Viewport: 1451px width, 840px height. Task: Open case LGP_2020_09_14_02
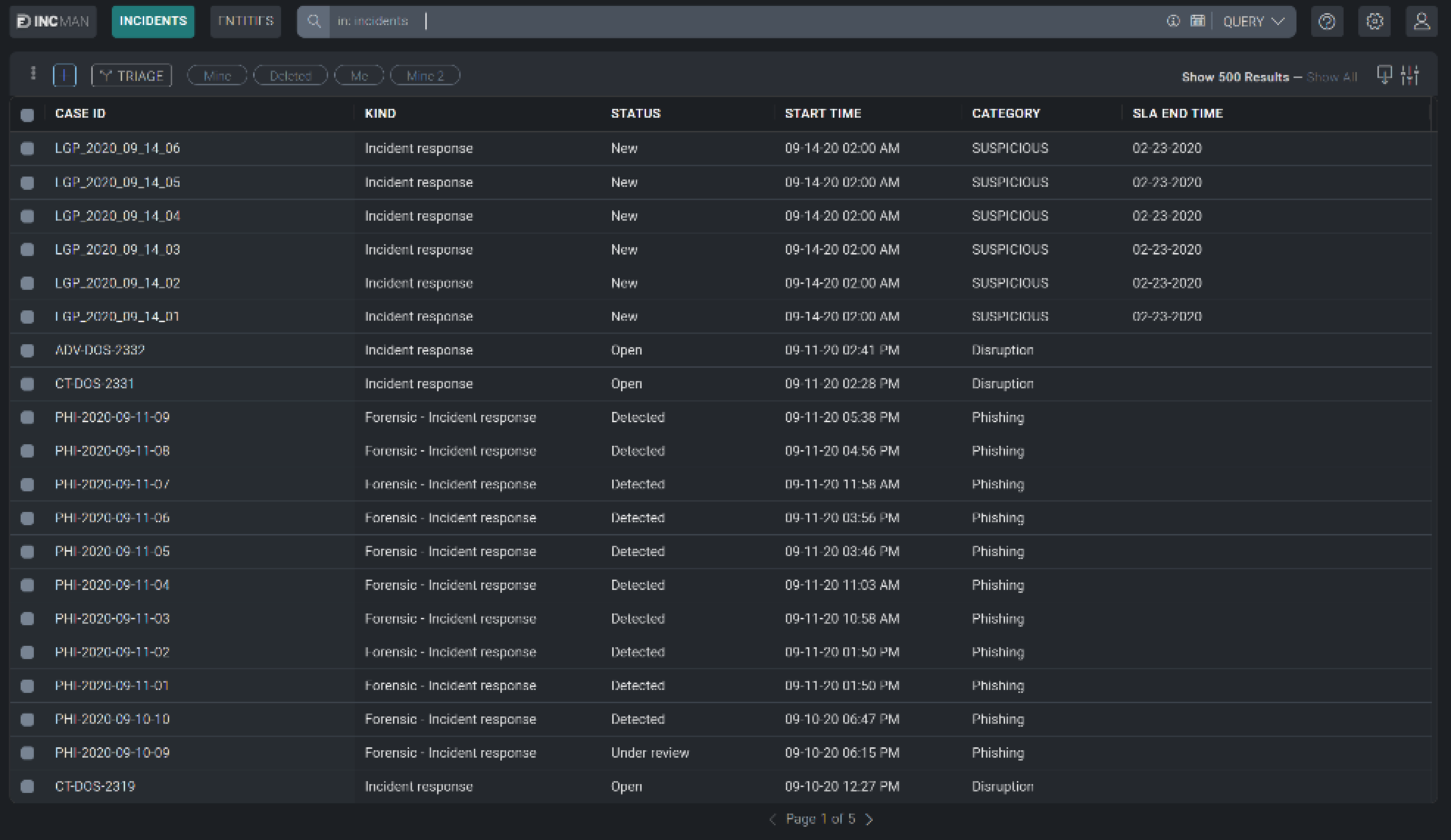click(117, 283)
